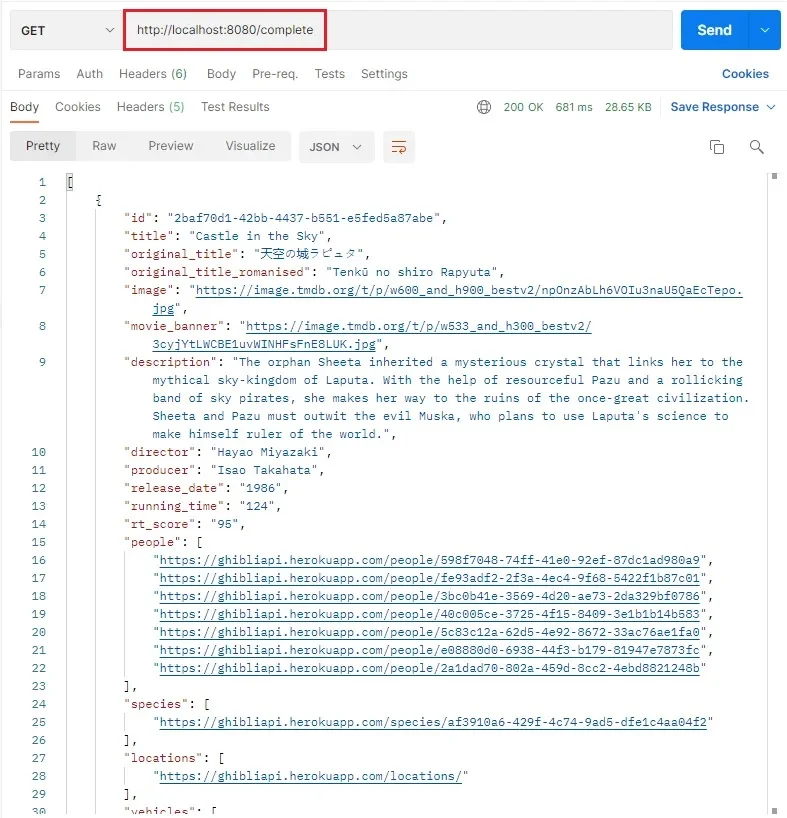Open the Test Results tab
The height and width of the screenshot is (818, 787).
click(x=235, y=107)
